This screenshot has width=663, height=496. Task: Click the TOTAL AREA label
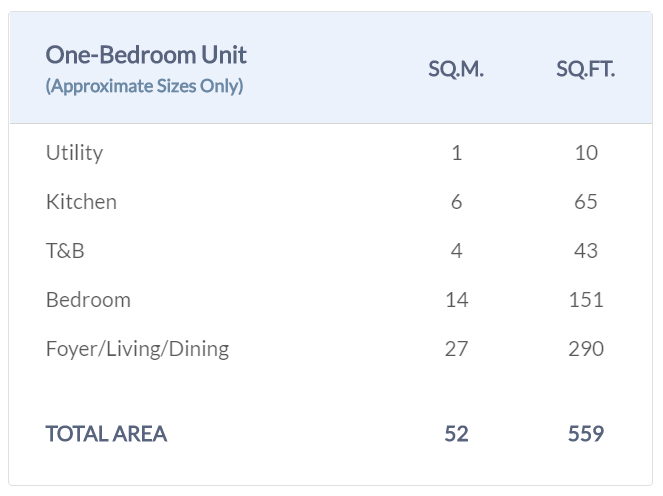(x=106, y=434)
